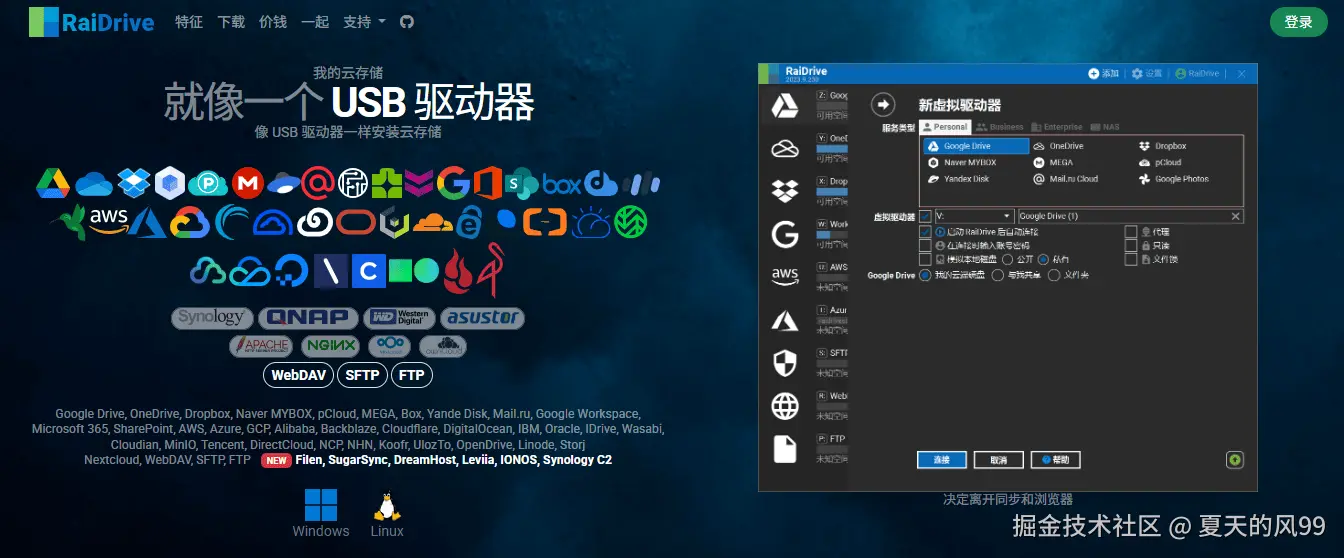Click the Synology badge
This screenshot has height=558, width=1344.
[211, 318]
